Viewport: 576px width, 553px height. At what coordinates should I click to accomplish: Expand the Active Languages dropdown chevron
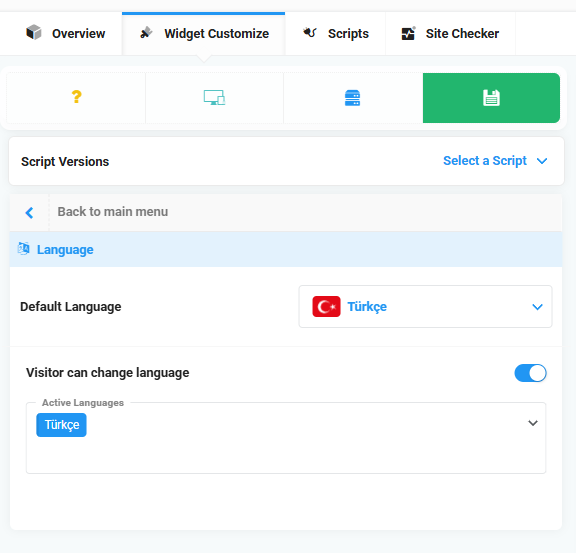coord(533,423)
